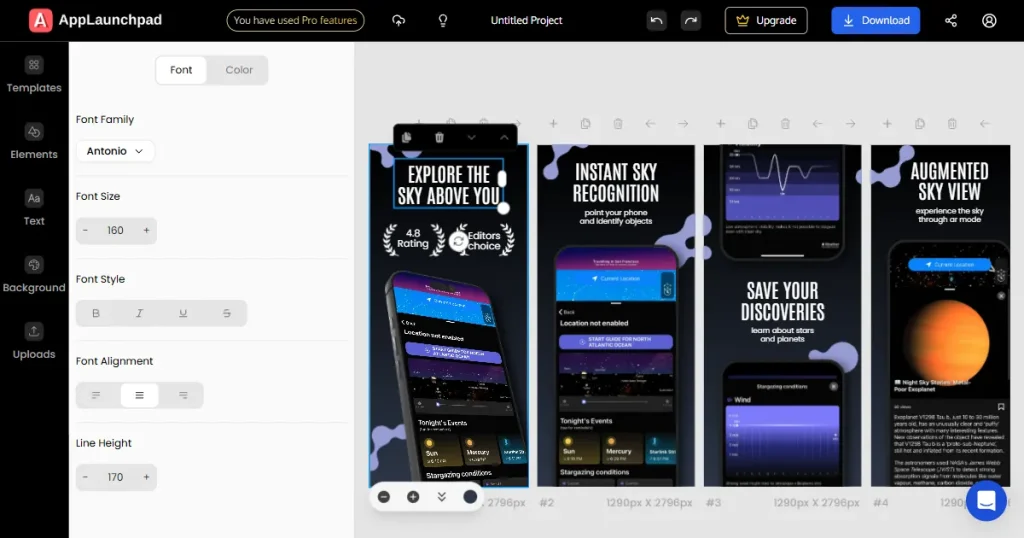Screen dimensions: 1024x538
Task: Click the swap icon on Editors choice badge
Action: click(458, 241)
